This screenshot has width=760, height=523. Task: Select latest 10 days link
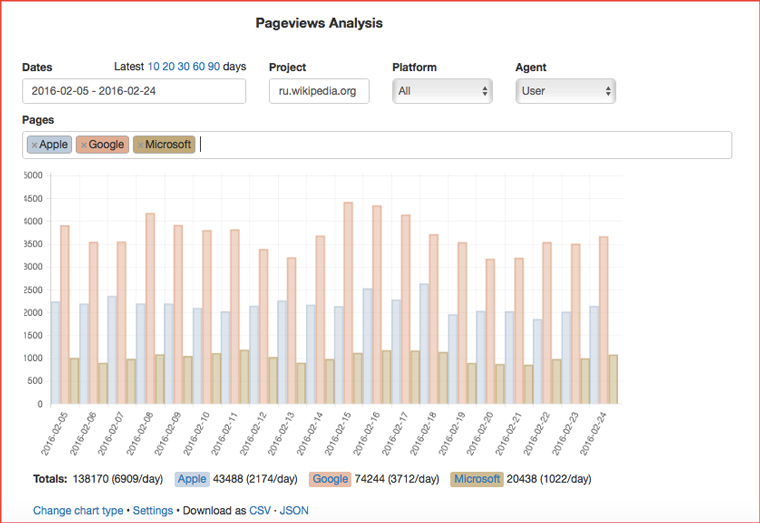pyautogui.click(x=153, y=67)
